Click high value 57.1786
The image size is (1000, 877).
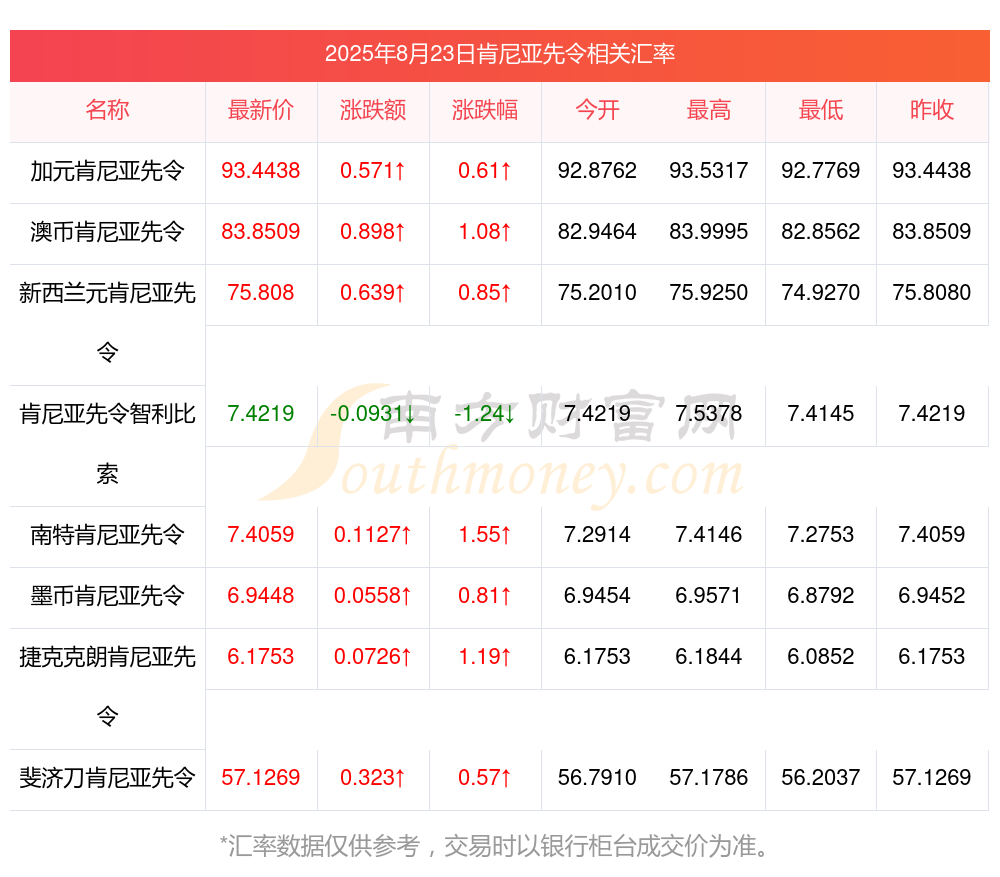[x=709, y=777]
